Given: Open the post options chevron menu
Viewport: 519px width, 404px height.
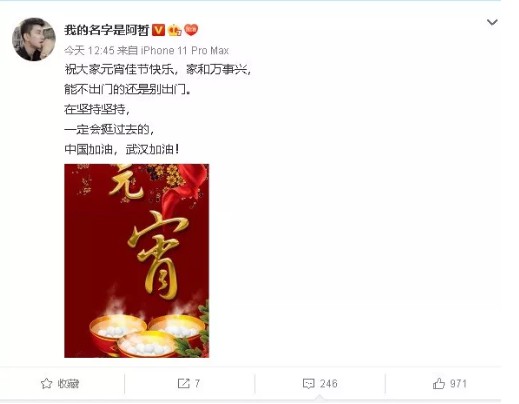Looking at the screenshot, I should pyautogui.click(x=492, y=22).
